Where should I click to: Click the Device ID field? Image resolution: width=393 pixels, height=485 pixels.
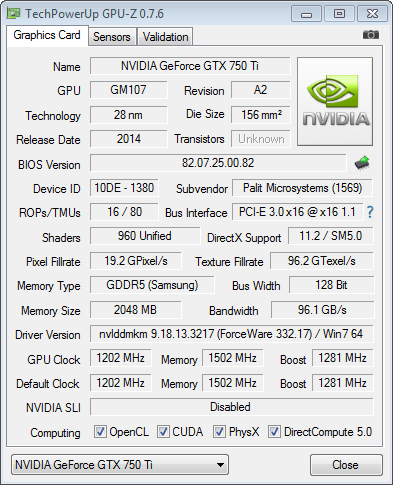point(124,188)
